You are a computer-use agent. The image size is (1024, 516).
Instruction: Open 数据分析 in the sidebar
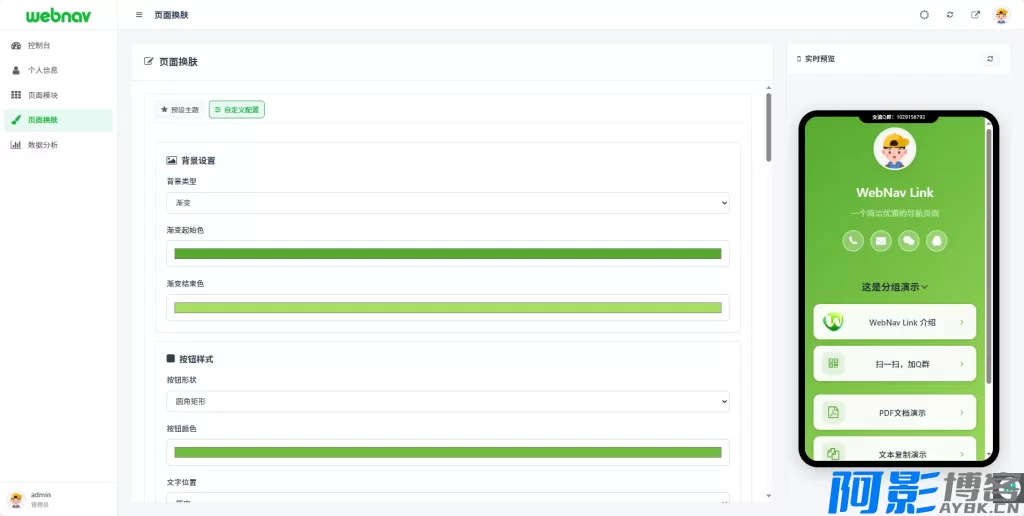click(x=42, y=145)
